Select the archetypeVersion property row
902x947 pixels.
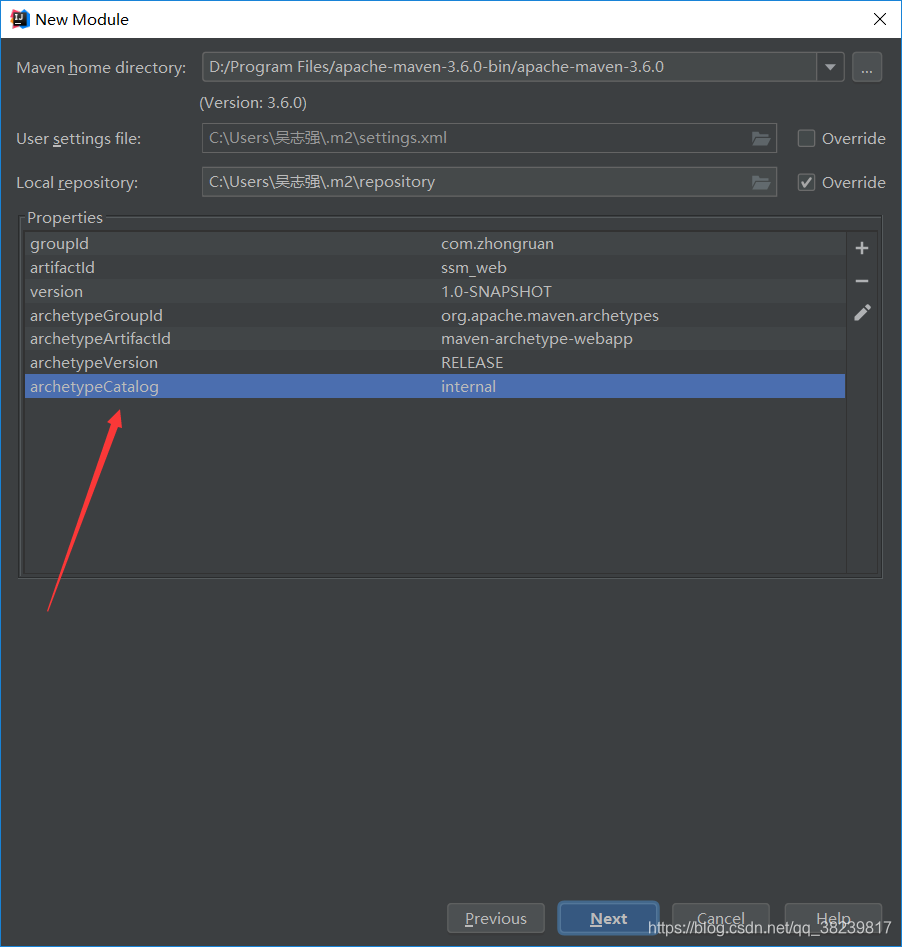435,362
